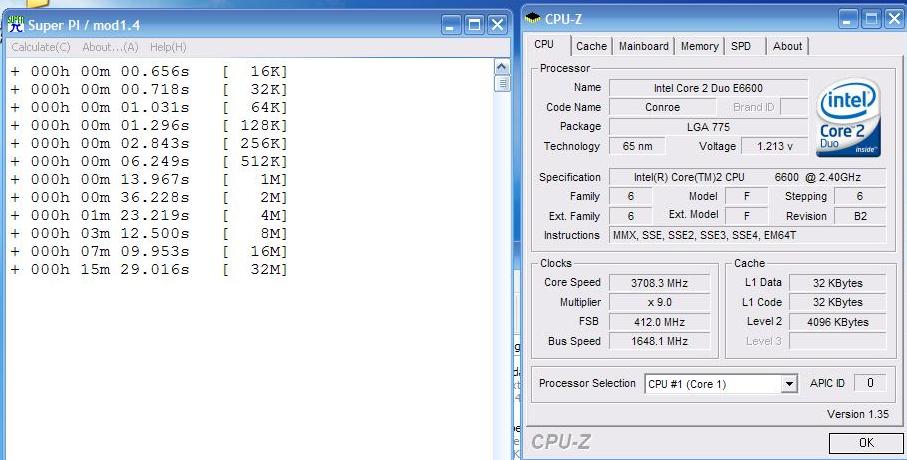907x460 pixels.
Task: Click the Package value 'LGA 775'
Action: (x=708, y=127)
